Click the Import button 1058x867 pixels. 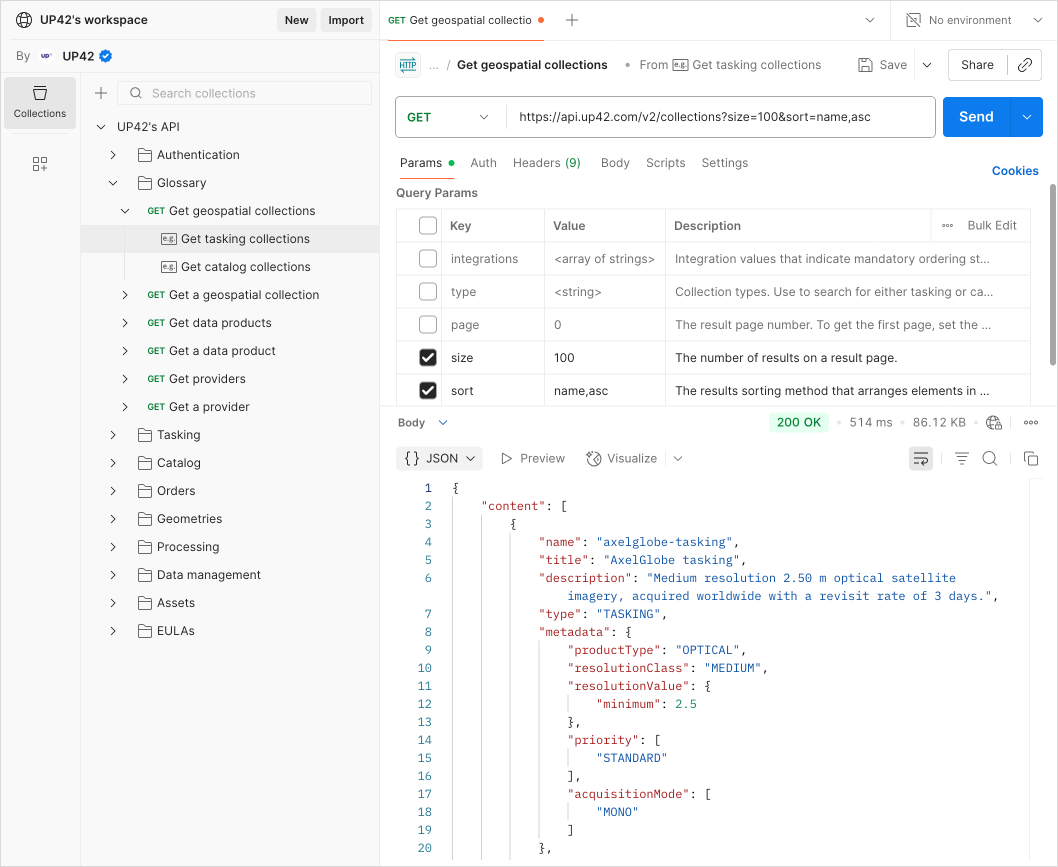[x=346, y=20]
